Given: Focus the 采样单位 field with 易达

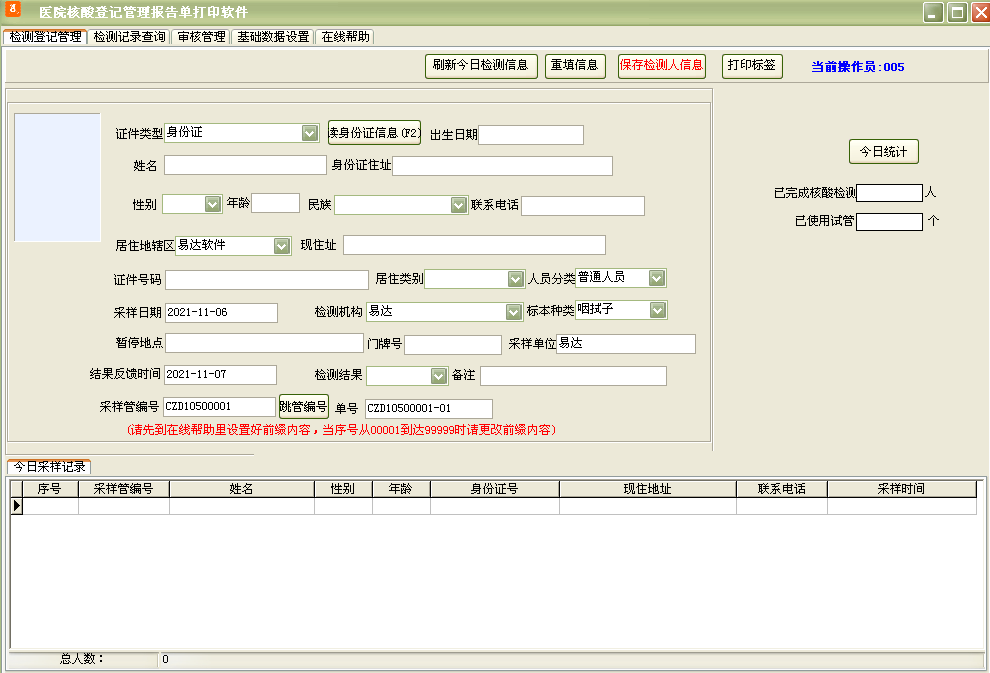Looking at the screenshot, I should coord(626,344).
